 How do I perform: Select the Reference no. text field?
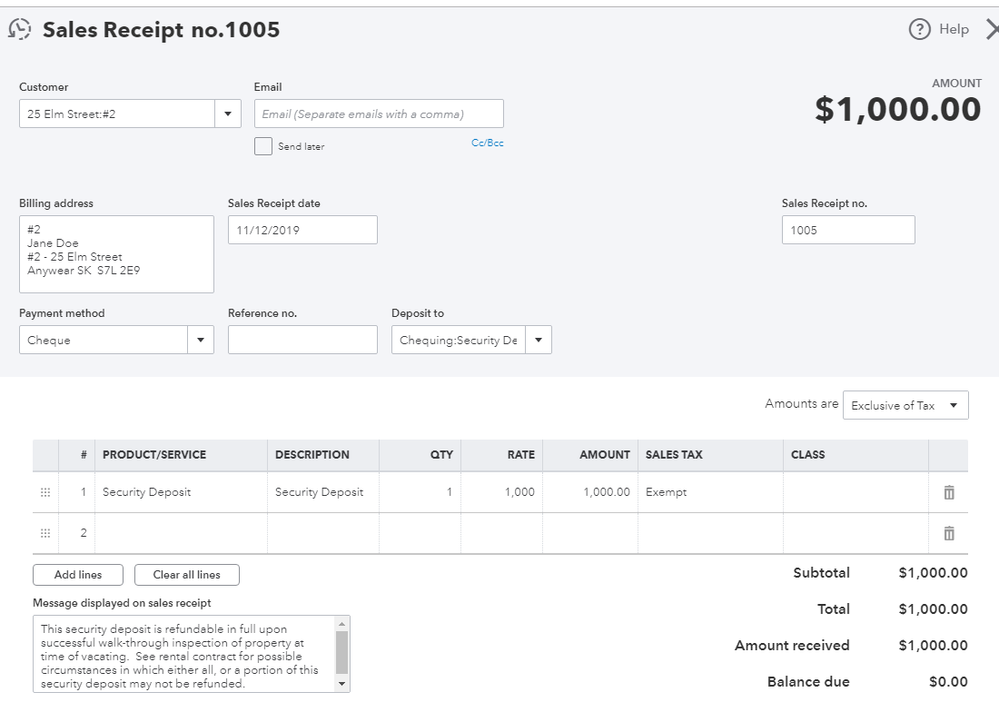[x=302, y=340]
